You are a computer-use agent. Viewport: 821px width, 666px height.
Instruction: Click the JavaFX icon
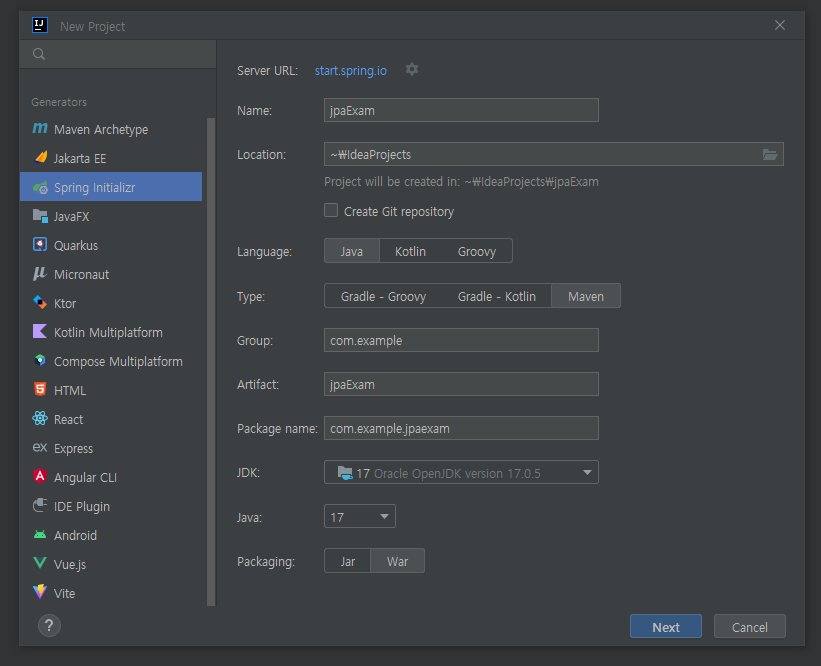pos(40,216)
